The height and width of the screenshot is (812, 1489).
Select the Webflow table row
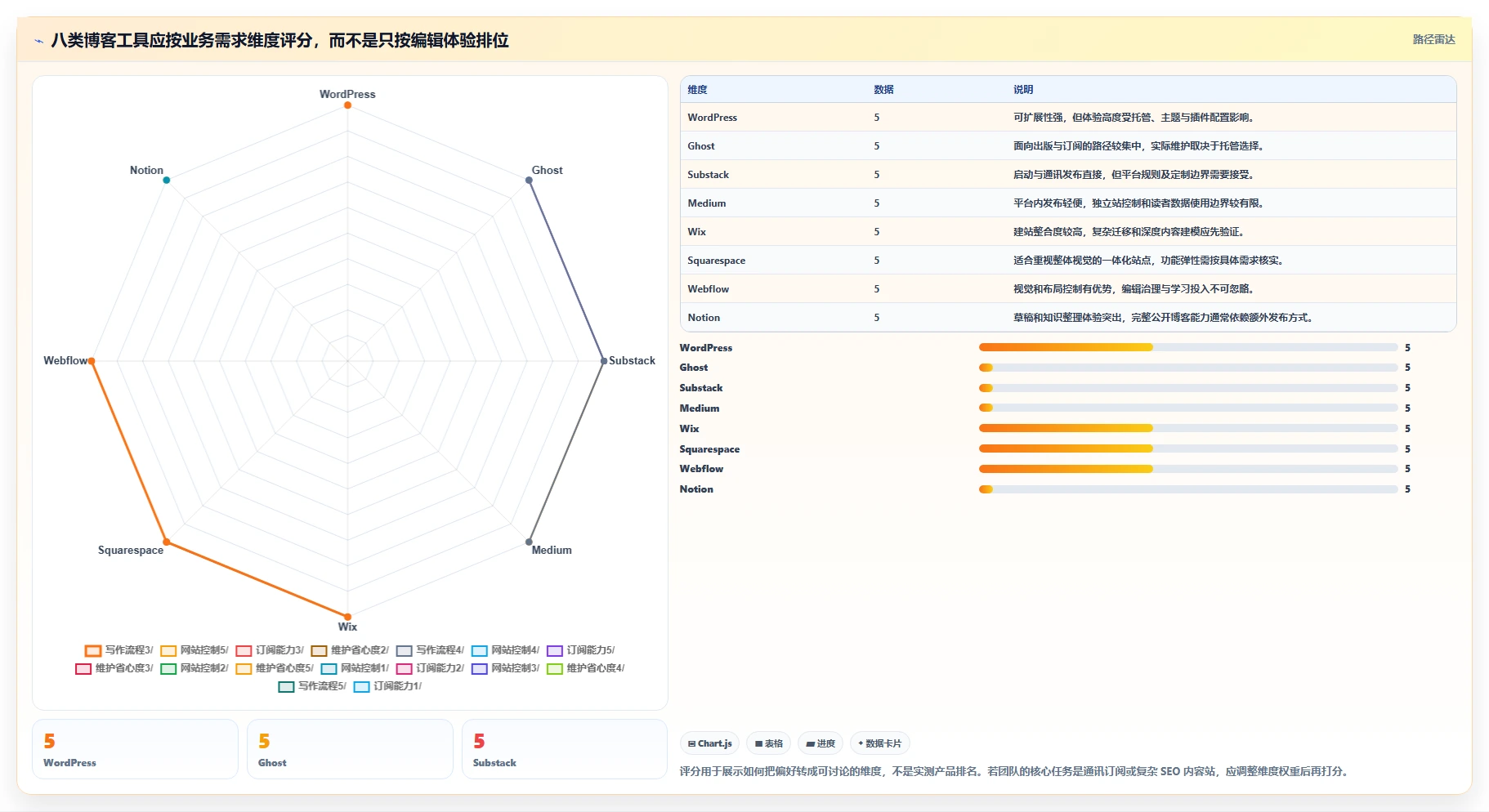[1068, 289]
